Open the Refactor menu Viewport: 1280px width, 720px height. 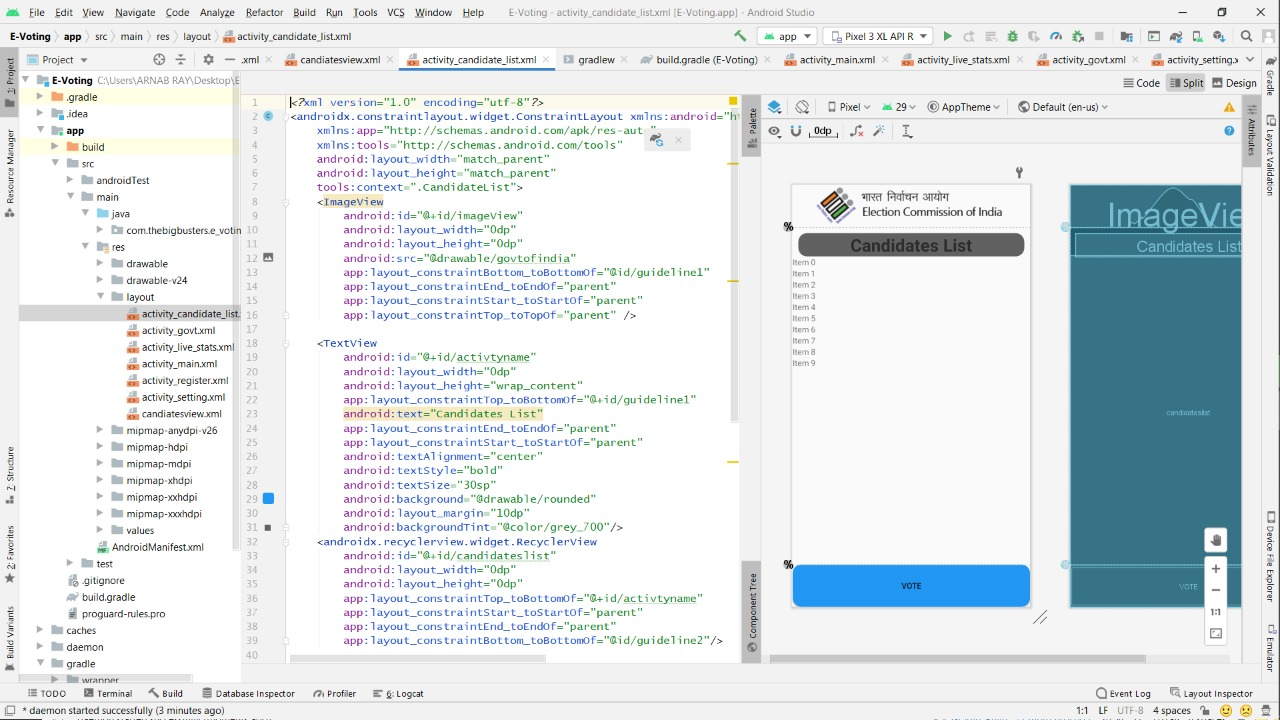click(x=264, y=12)
